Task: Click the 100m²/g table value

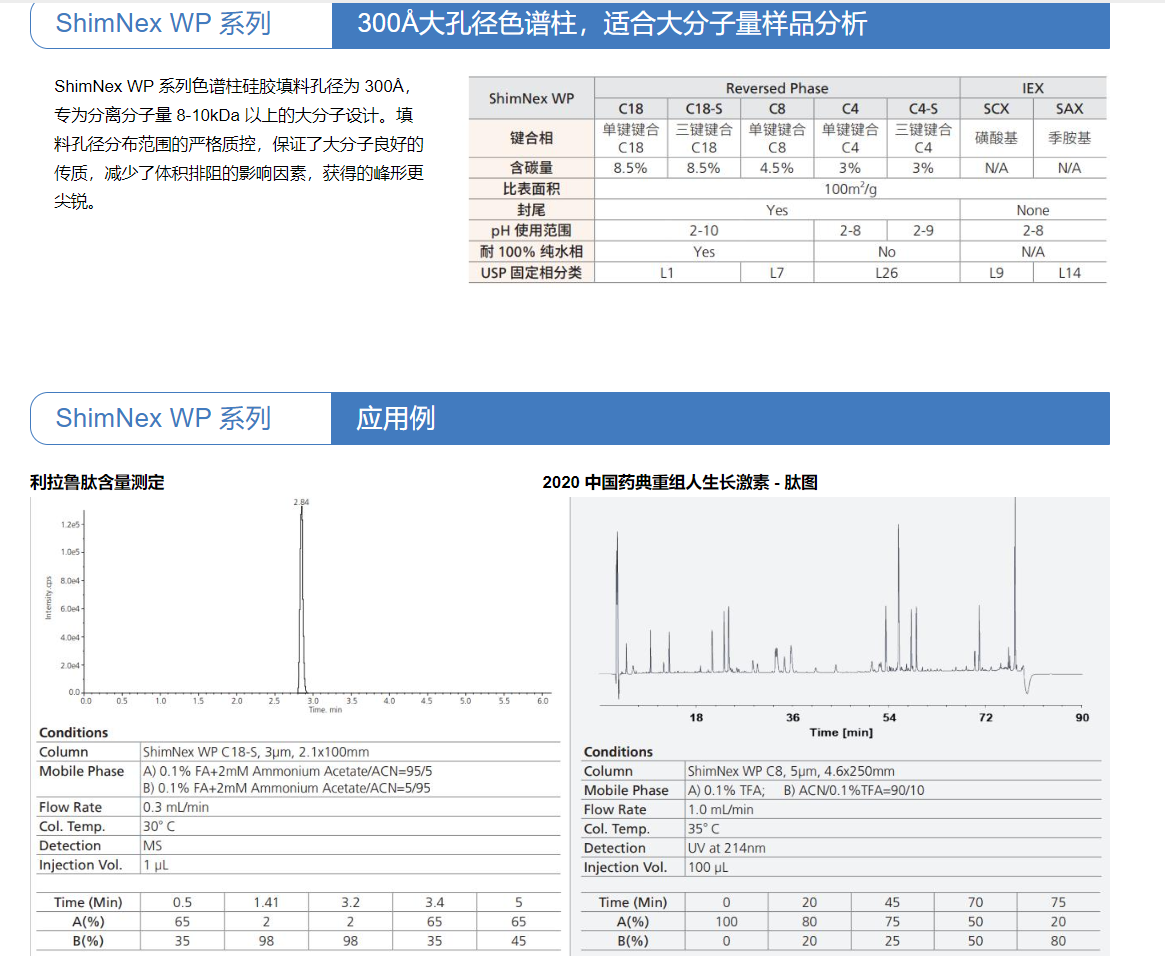Action: pyautogui.click(x=850, y=189)
